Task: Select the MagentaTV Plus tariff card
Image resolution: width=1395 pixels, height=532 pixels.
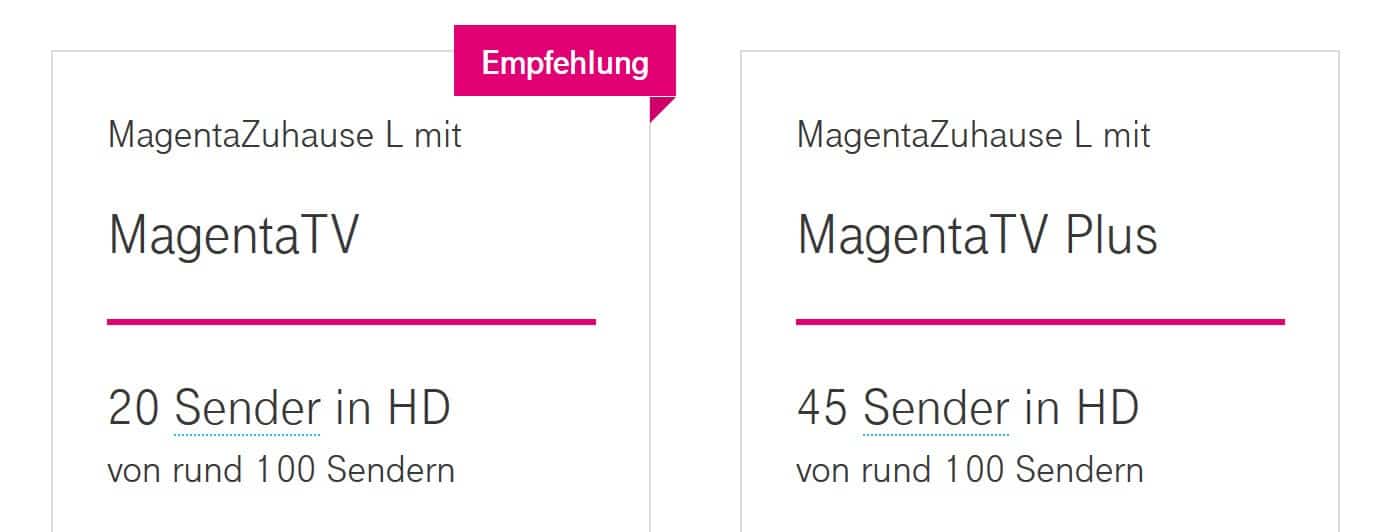Action: click(x=1040, y=291)
